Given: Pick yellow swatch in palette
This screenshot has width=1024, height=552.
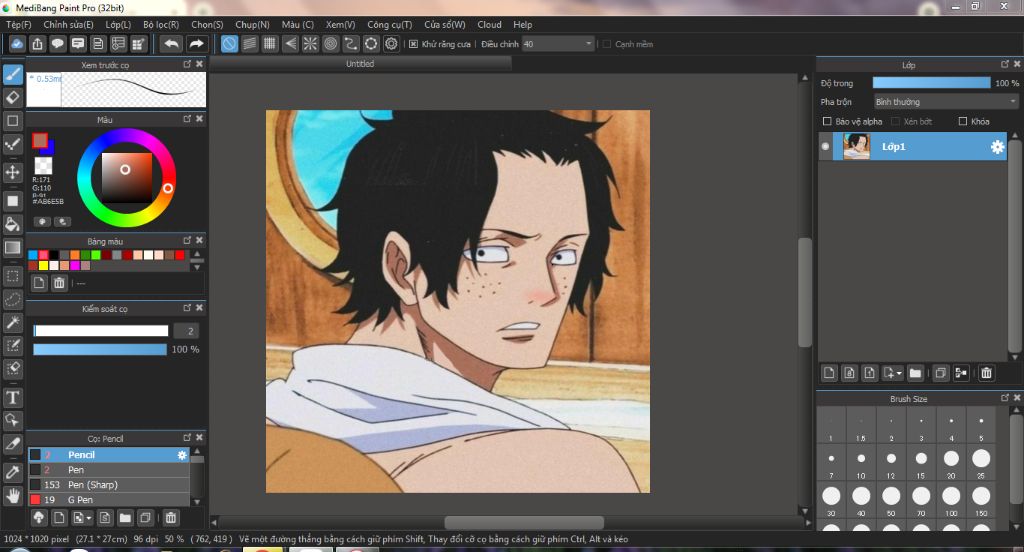Looking at the screenshot, I should (x=43, y=266).
